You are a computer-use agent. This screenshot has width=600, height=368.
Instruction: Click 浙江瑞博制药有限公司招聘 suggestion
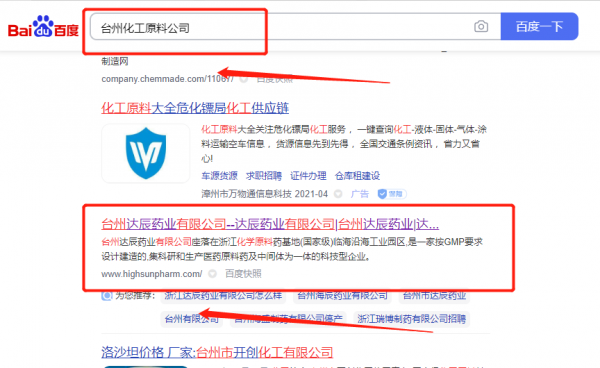point(412,319)
